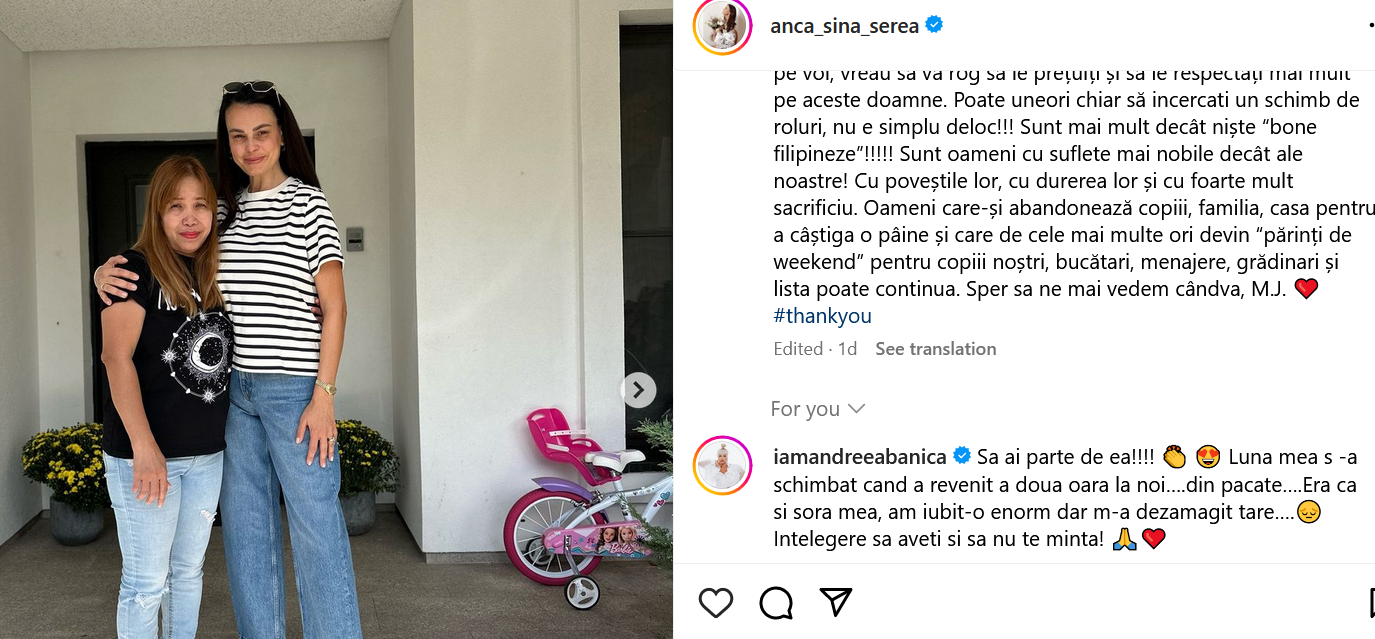The height and width of the screenshot is (639, 1375).
Task: Like the post with the heart icon
Action: (716, 602)
